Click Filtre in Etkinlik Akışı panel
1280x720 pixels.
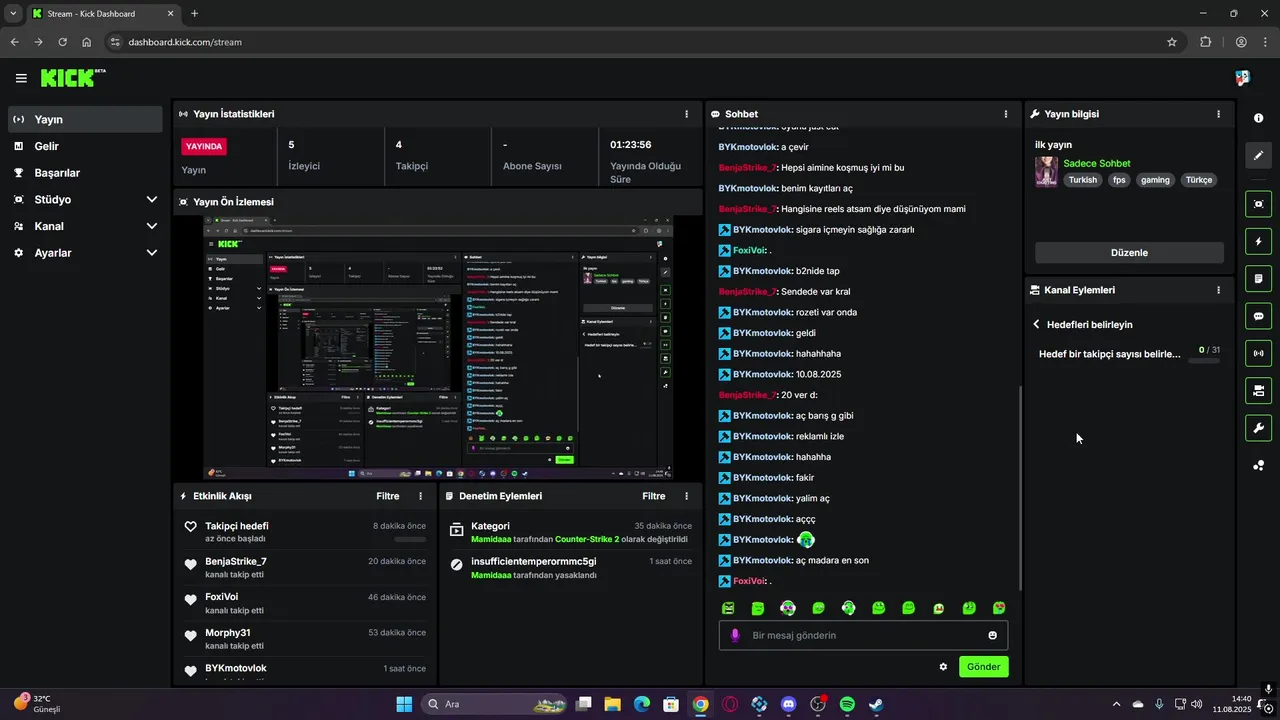(x=387, y=496)
